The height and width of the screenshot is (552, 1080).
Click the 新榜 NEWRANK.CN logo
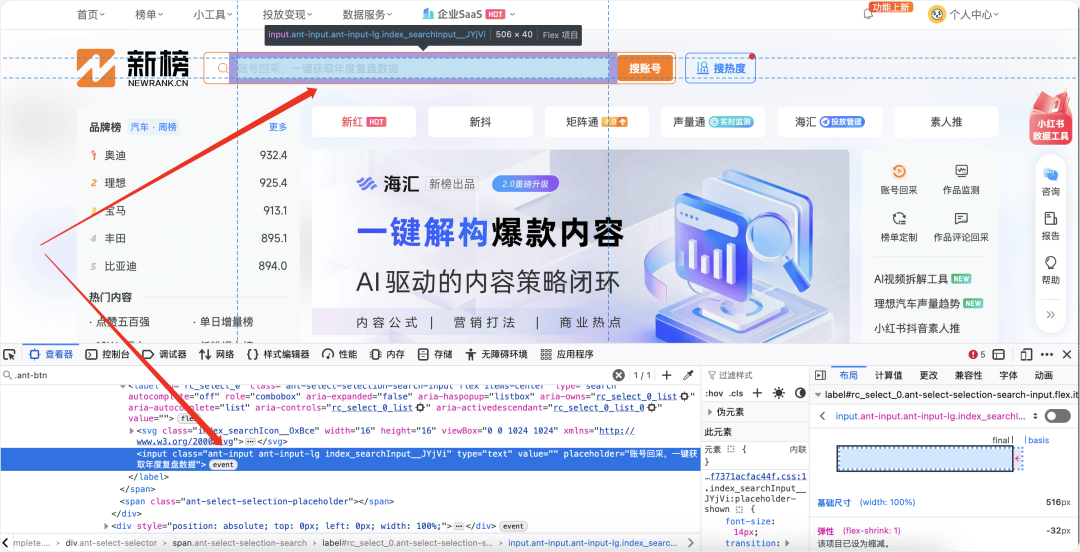[x=132, y=68]
